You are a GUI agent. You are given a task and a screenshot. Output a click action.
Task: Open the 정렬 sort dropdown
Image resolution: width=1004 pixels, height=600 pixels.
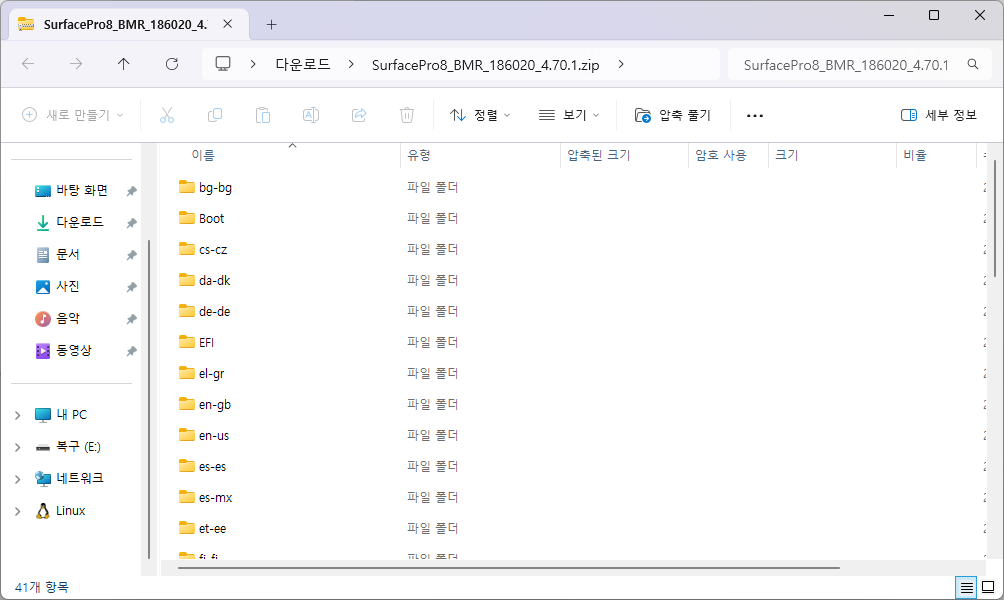(x=480, y=115)
